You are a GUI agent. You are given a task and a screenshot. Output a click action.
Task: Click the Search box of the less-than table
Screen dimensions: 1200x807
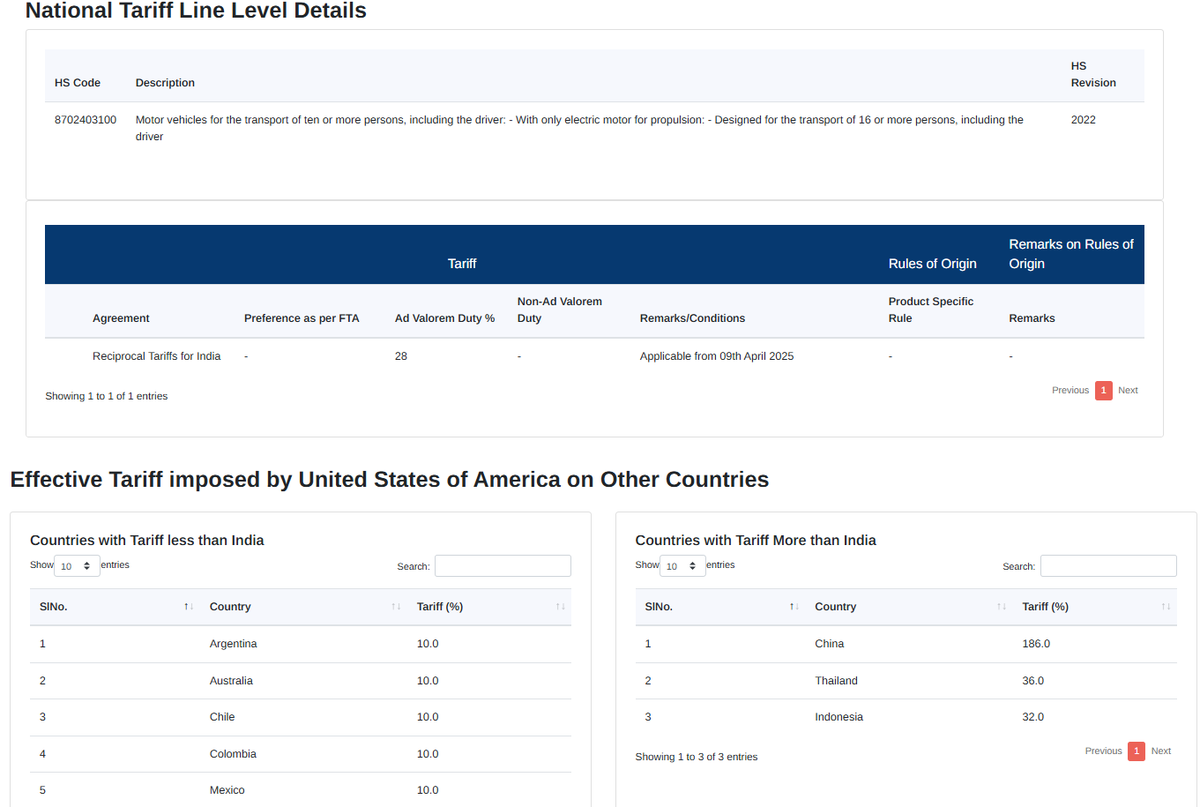(x=503, y=565)
